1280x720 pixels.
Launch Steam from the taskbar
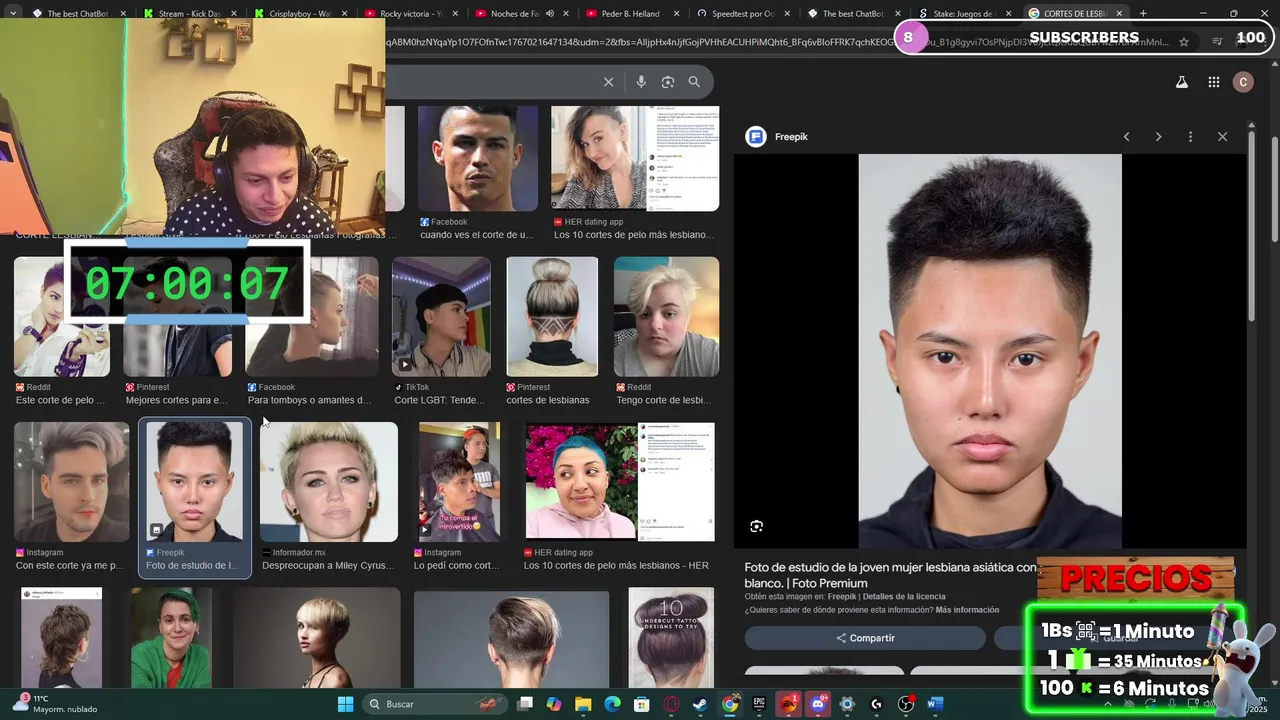click(x=700, y=704)
